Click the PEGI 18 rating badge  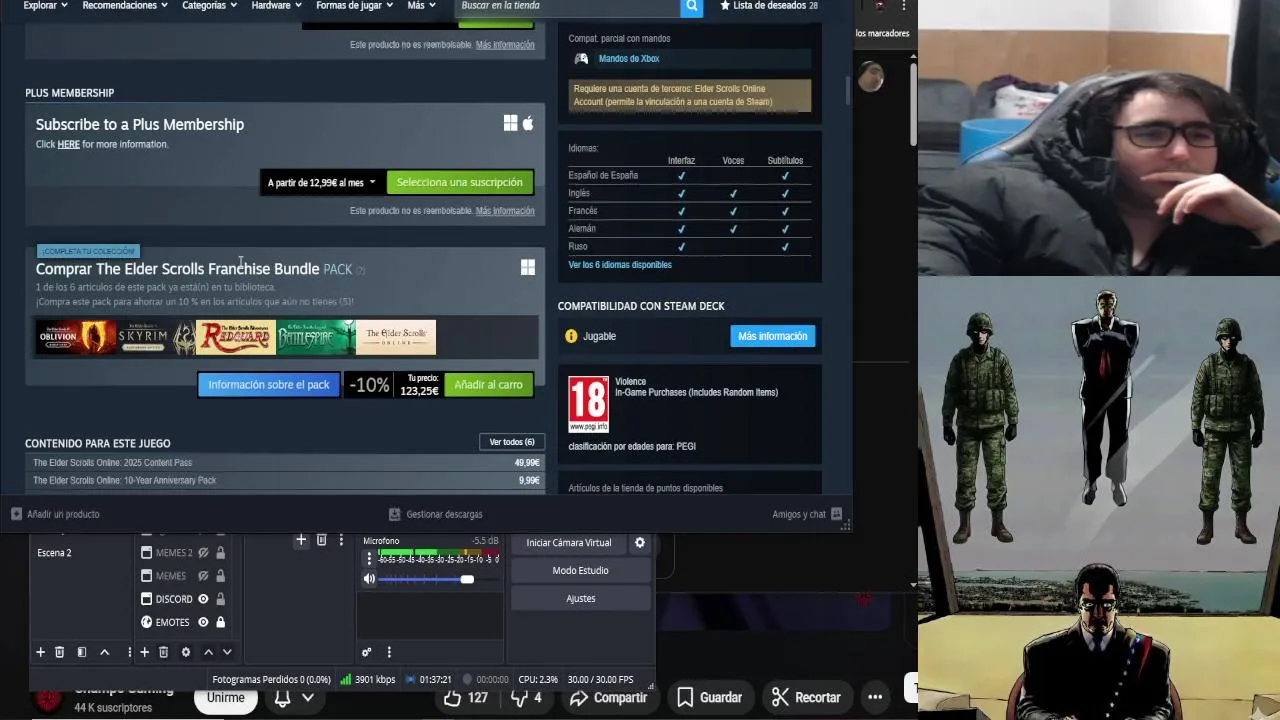tap(588, 404)
